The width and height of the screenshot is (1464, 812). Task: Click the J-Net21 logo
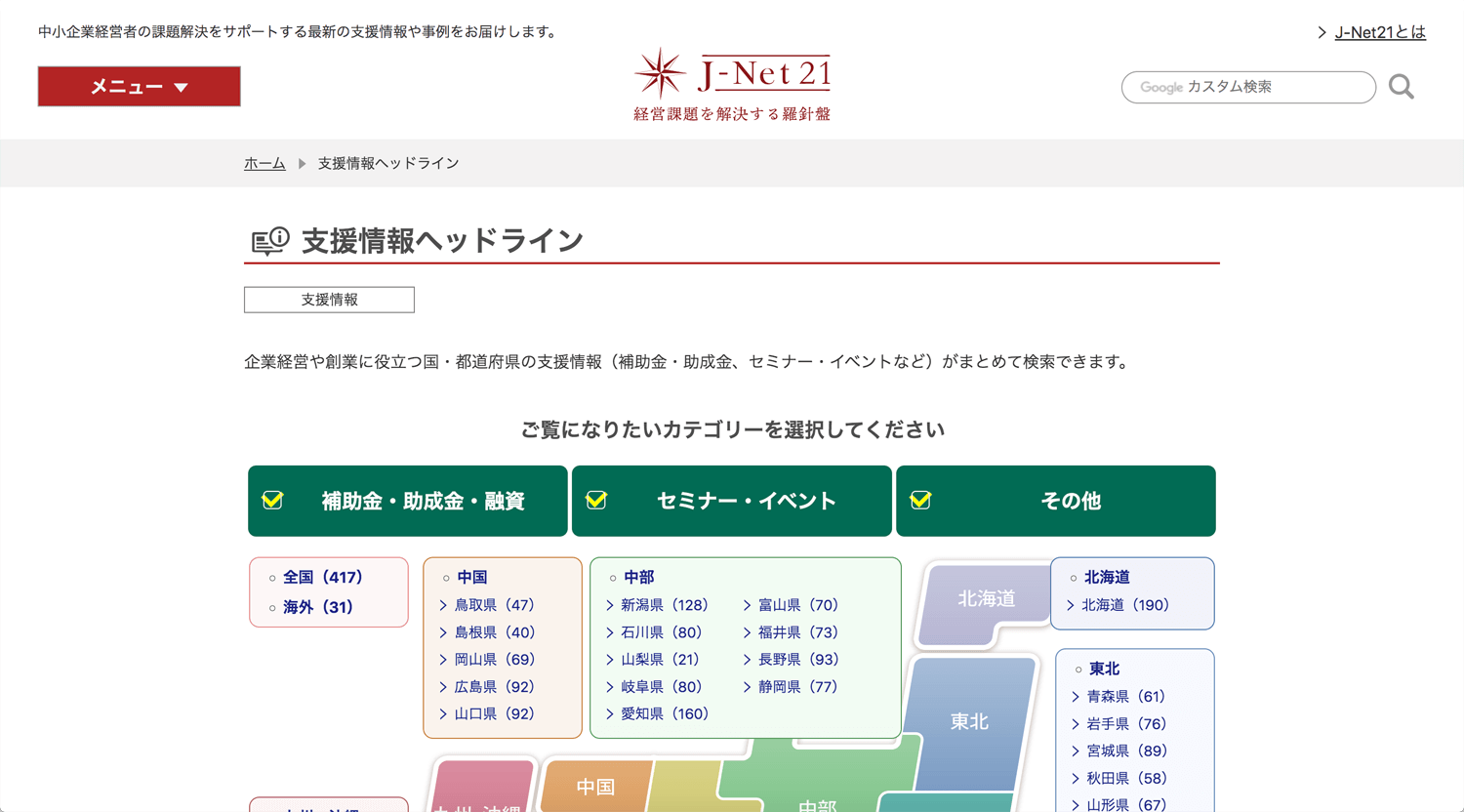coord(732,85)
